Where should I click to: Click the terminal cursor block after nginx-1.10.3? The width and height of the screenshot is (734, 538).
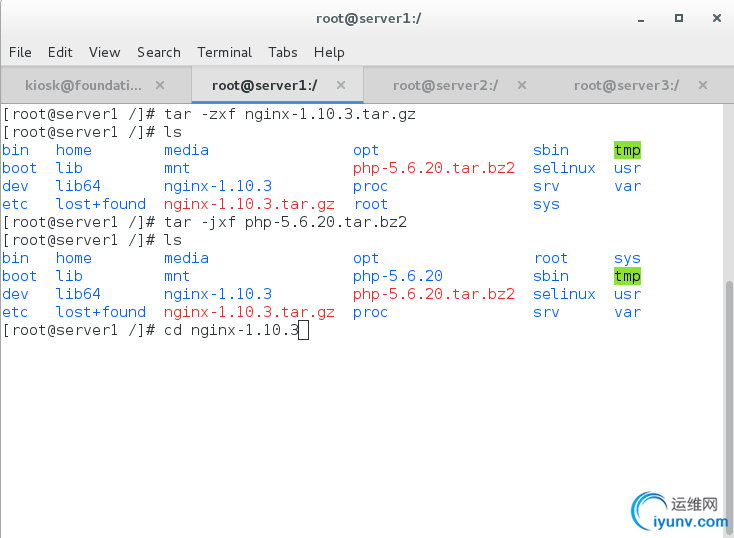click(304, 330)
